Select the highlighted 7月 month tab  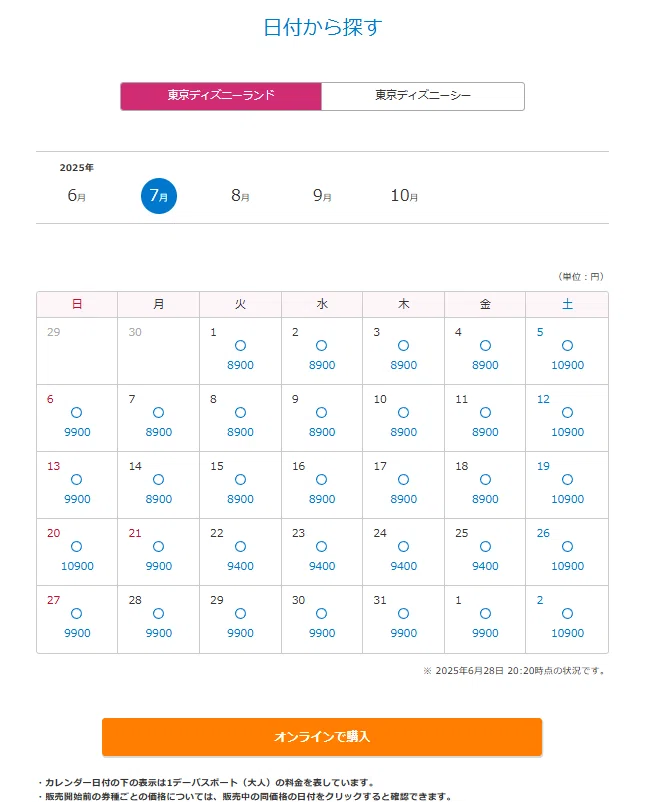[159, 196]
